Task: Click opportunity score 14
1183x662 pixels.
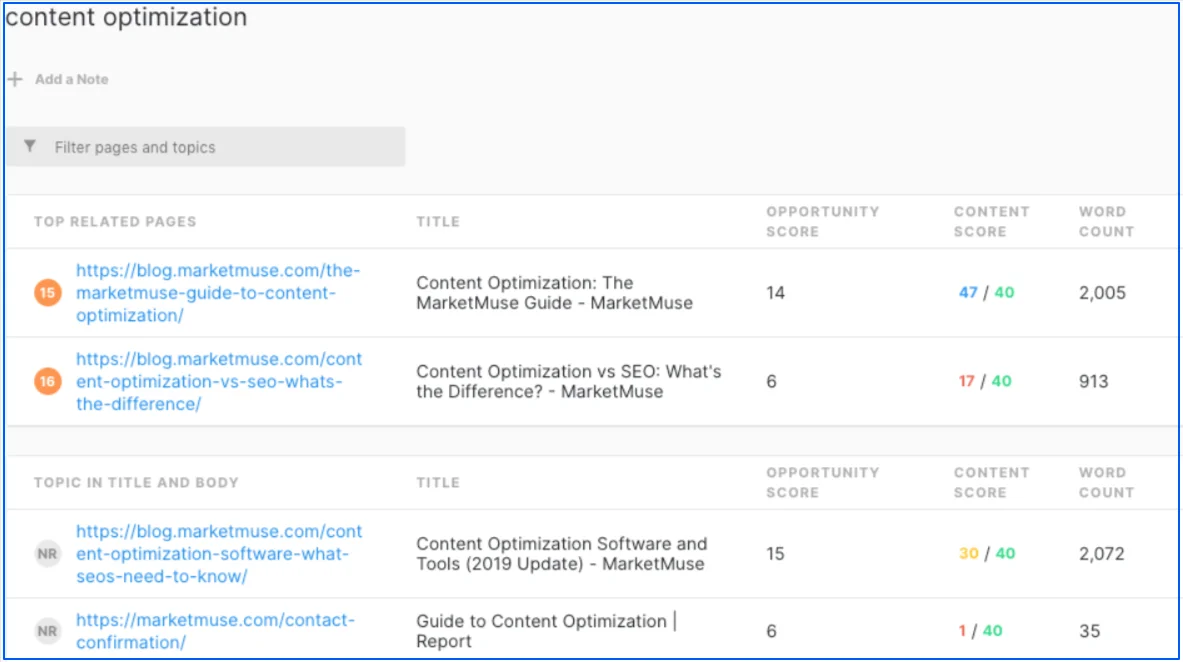Action: tap(776, 293)
